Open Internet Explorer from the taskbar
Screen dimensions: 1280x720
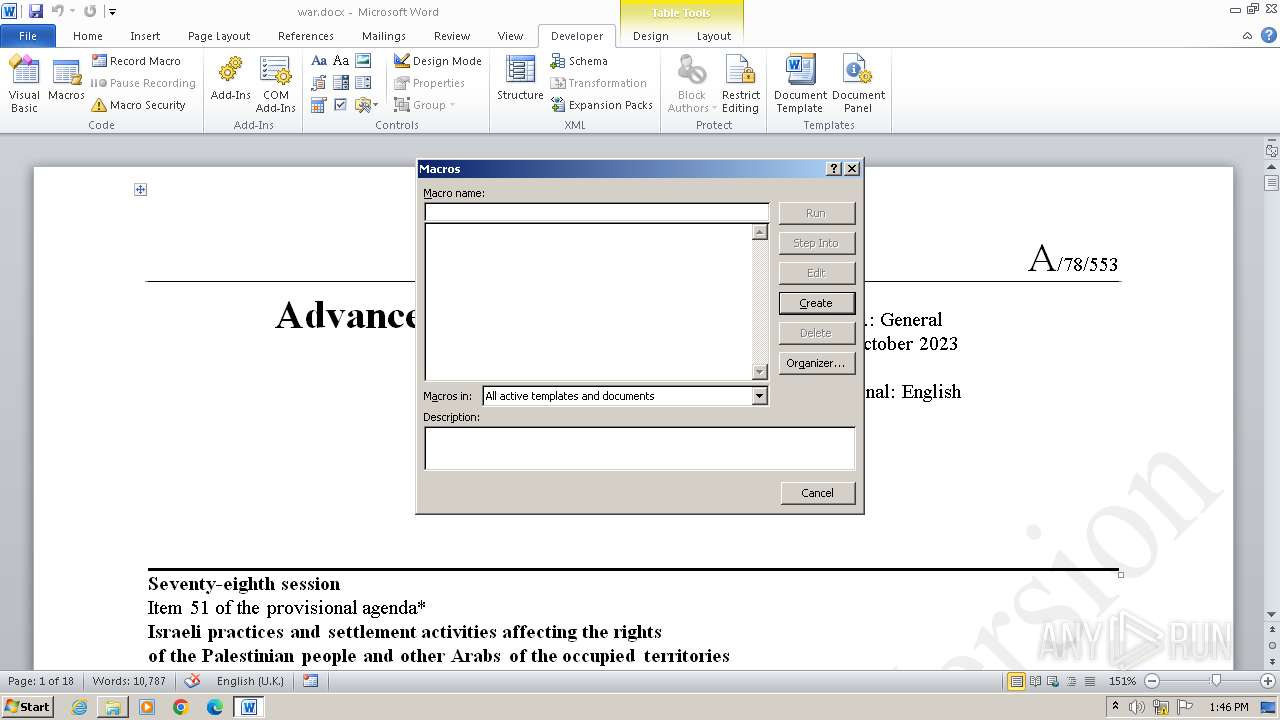[79, 707]
